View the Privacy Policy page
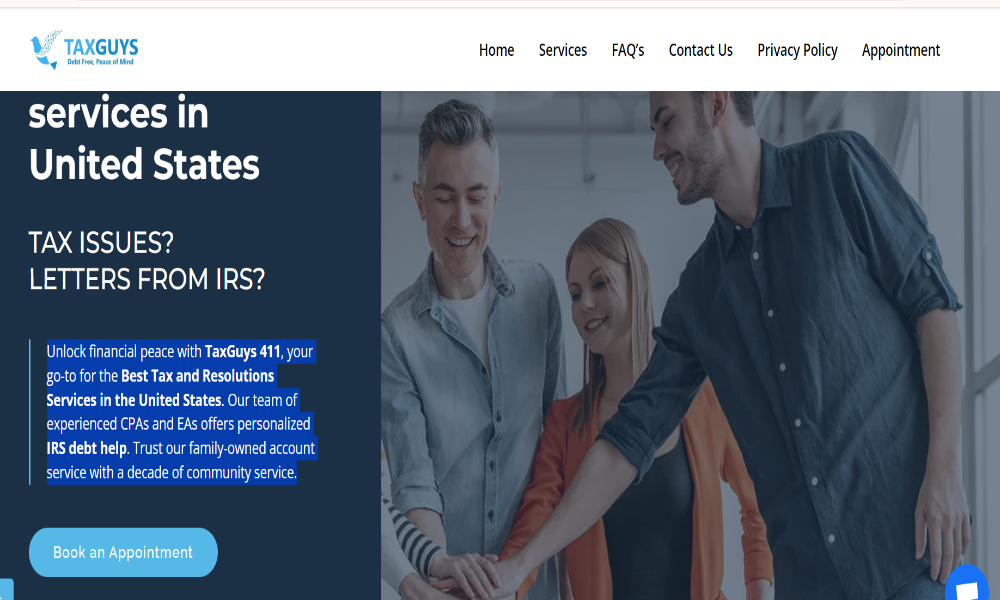Screen dimensions: 1000x600 click(797, 50)
